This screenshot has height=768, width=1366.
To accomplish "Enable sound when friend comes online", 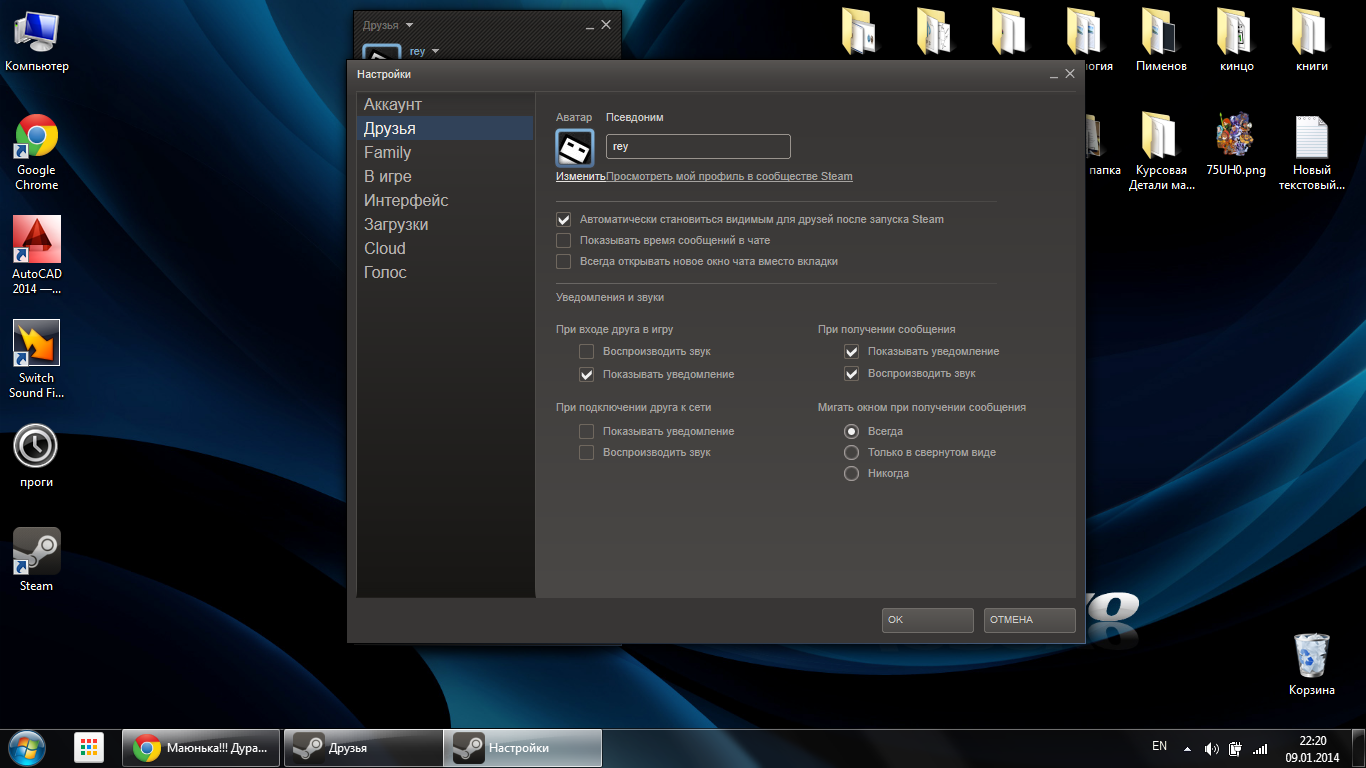I will pos(586,452).
